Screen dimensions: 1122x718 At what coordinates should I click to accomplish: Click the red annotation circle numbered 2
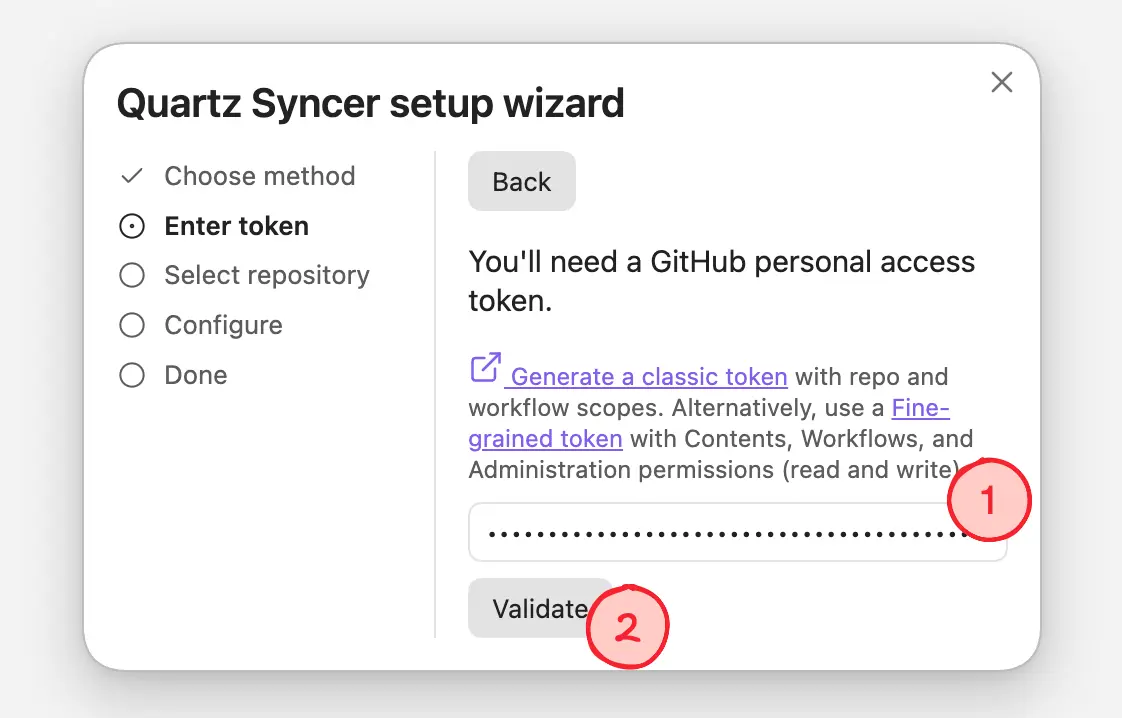click(628, 627)
